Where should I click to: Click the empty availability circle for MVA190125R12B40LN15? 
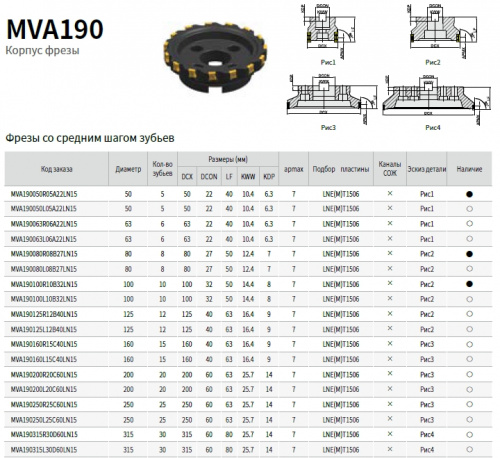click(x=469, y=314)
